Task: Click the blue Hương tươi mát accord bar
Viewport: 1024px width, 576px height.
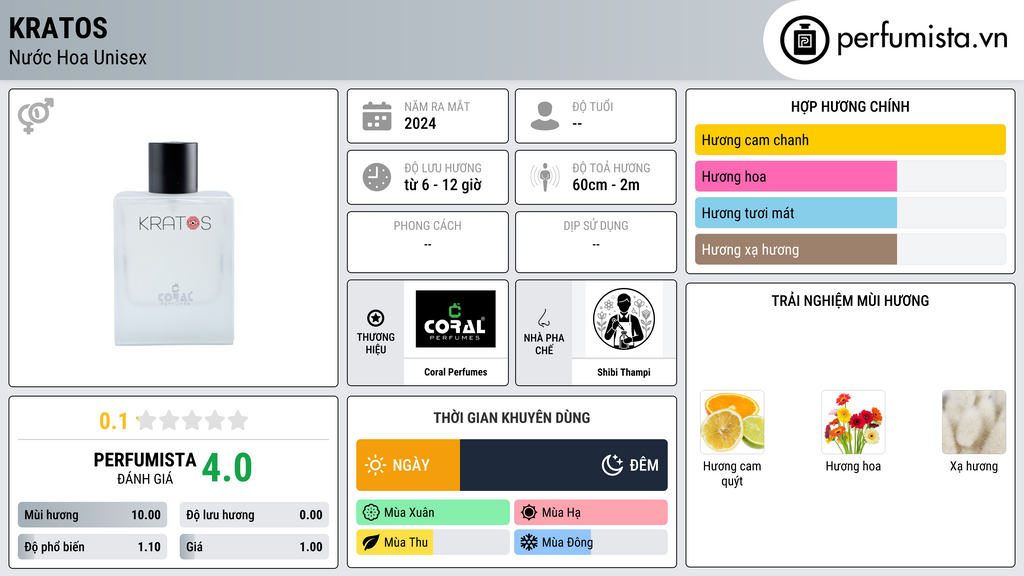Action: [x=796, y=213]
